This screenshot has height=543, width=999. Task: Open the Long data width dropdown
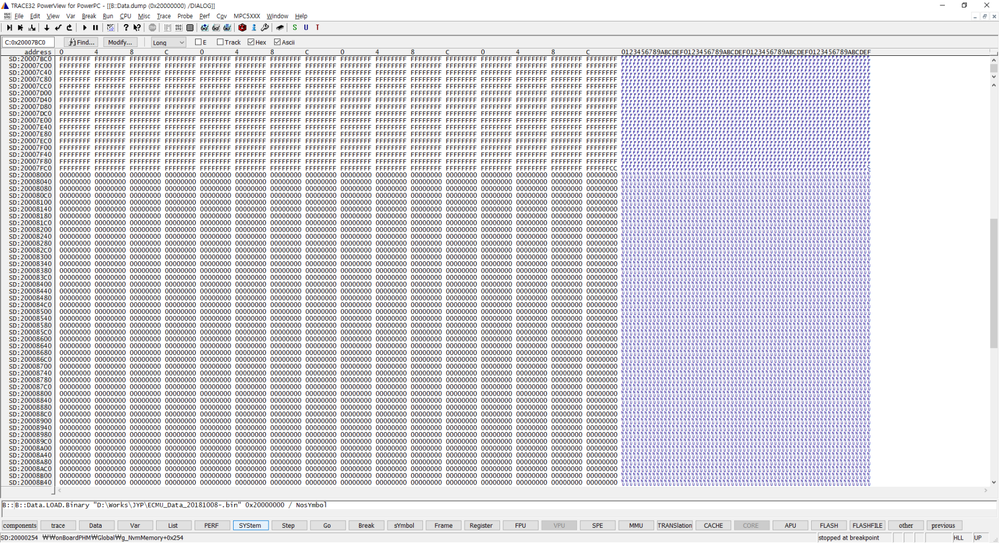click(x=168, y=42)
